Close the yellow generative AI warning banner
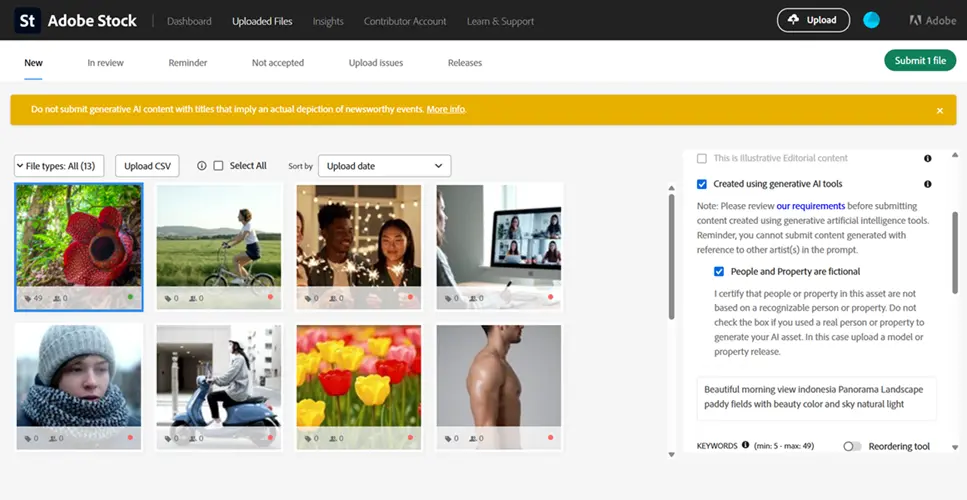 pos(939,110)
